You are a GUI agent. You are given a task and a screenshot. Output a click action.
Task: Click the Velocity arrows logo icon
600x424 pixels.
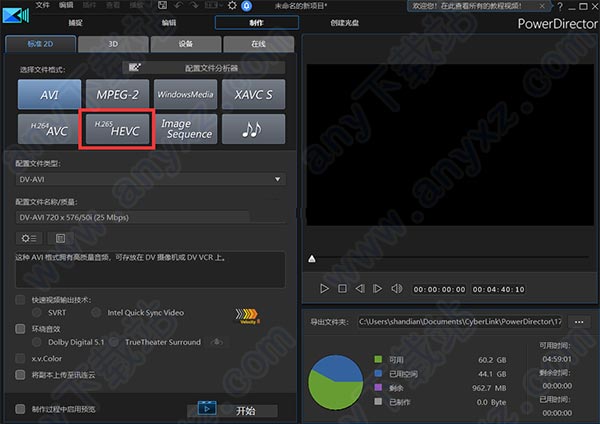click(248, 315)
